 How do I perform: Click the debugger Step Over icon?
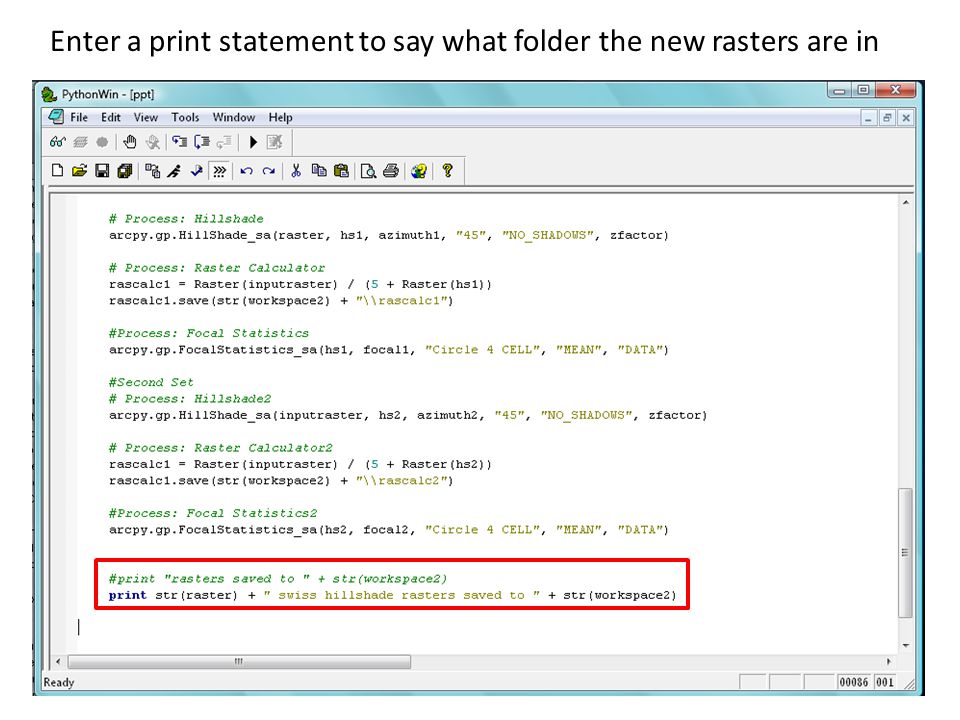pyautogui.click(x=201, y=142)
